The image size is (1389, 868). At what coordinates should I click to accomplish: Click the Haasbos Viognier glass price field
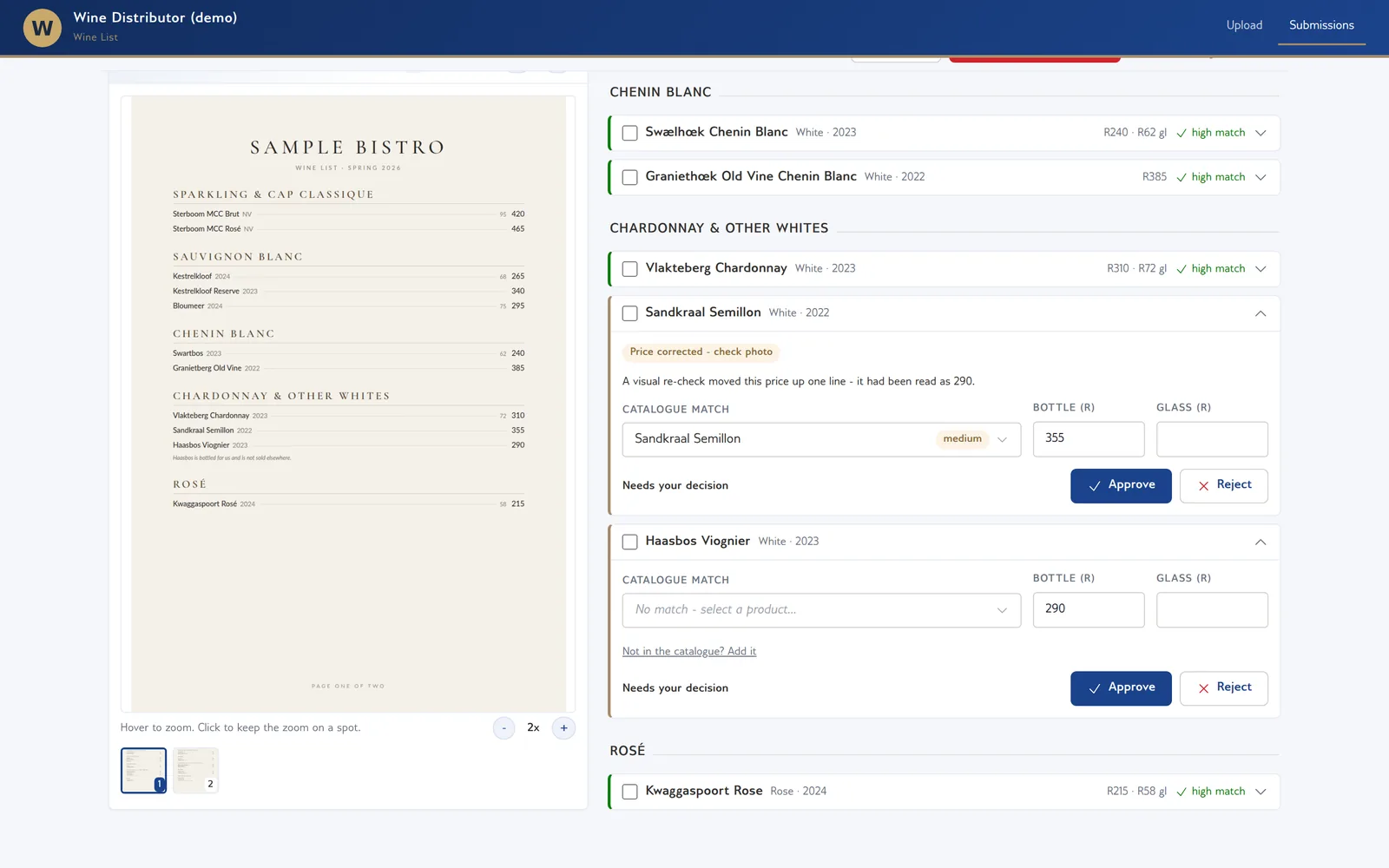[1212, 610]
